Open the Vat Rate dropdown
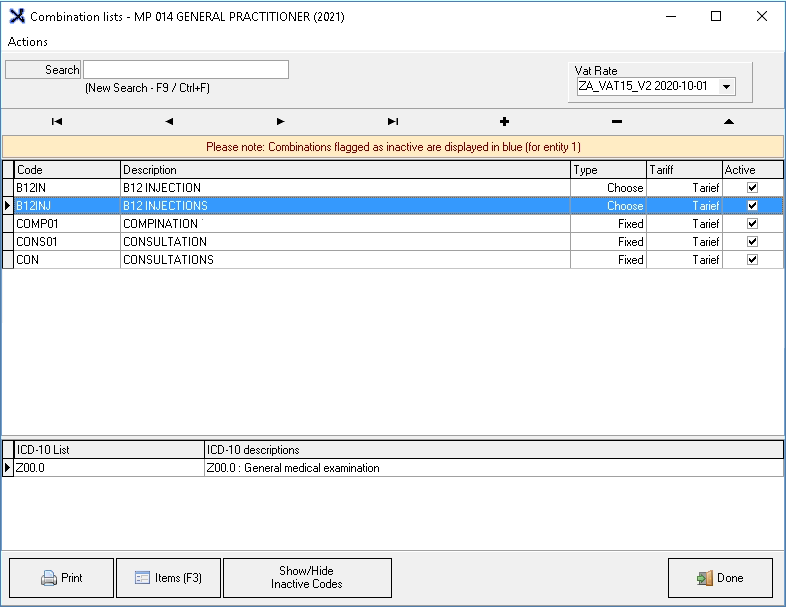Image resolution: width=786 pixels, height=607 pixels. coord(726,87)
